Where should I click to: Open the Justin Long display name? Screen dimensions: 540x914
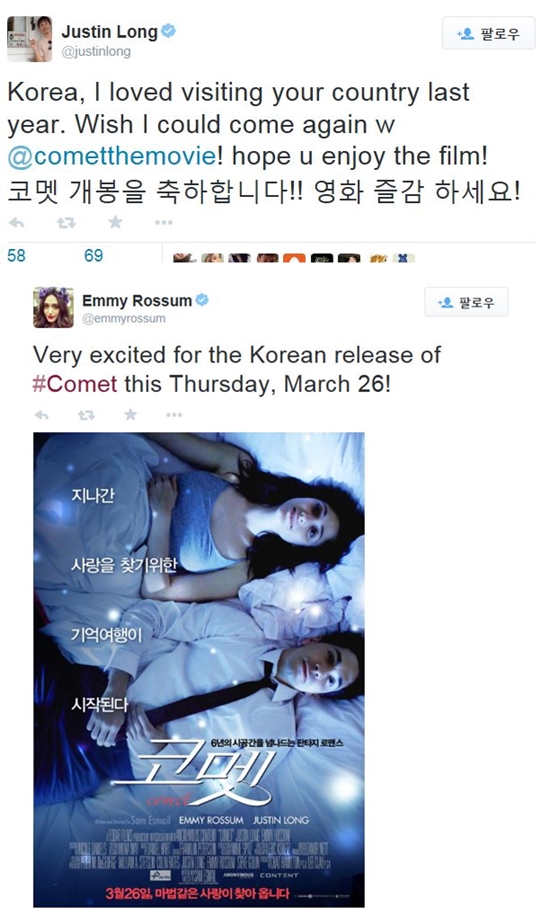(110, 31)
